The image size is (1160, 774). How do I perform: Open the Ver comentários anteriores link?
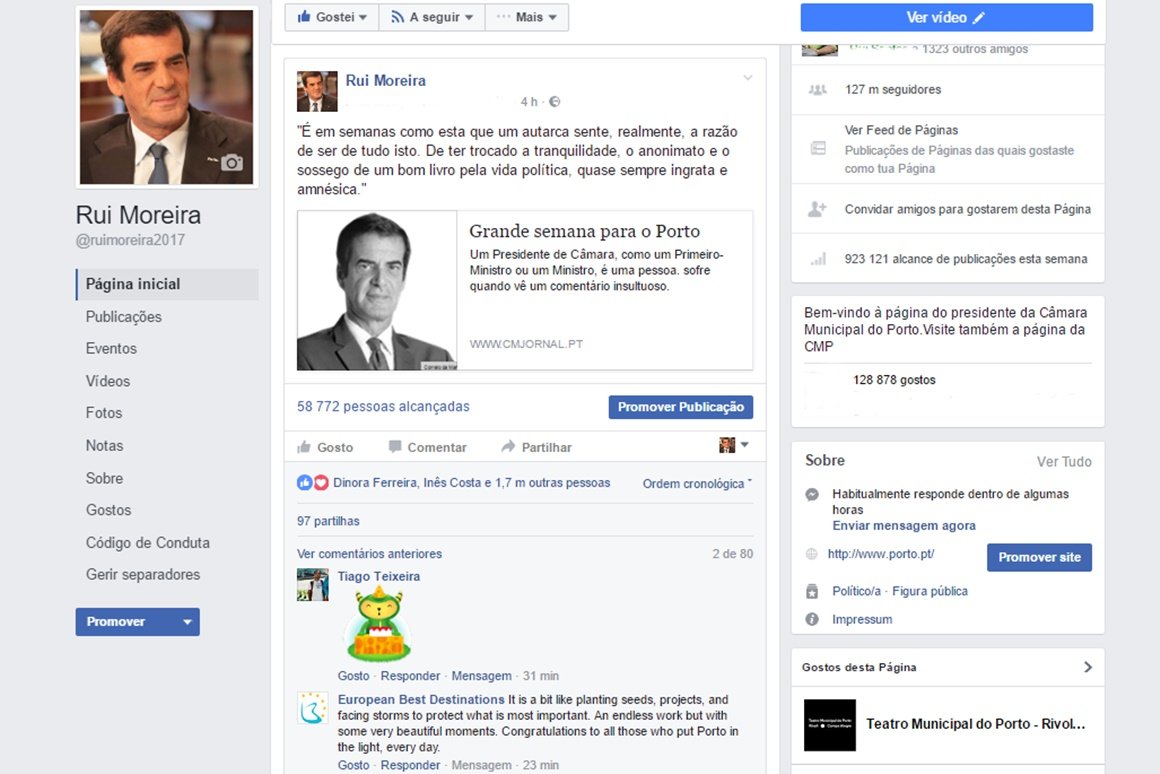369,554
